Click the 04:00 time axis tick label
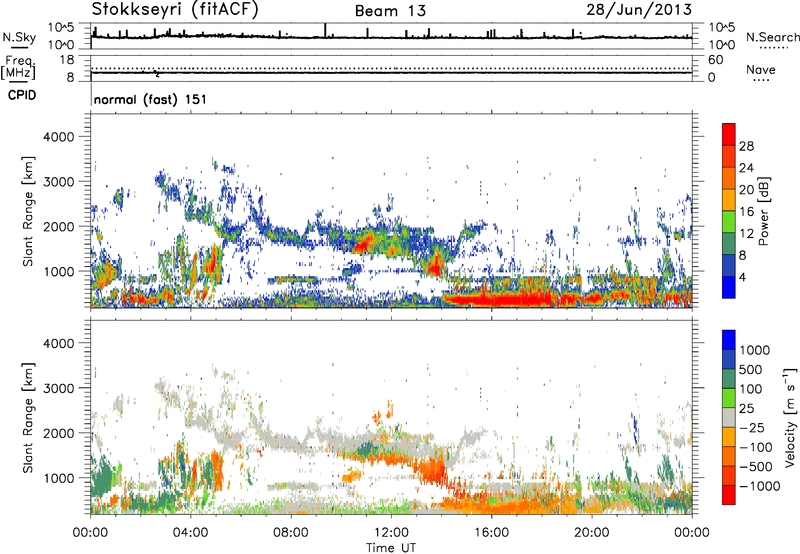 point(191,533)
